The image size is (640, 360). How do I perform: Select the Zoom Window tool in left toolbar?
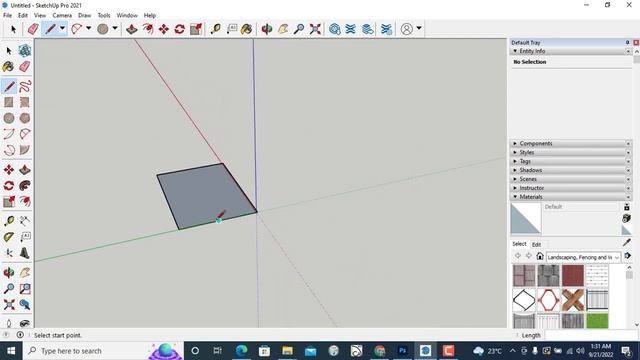25,289
